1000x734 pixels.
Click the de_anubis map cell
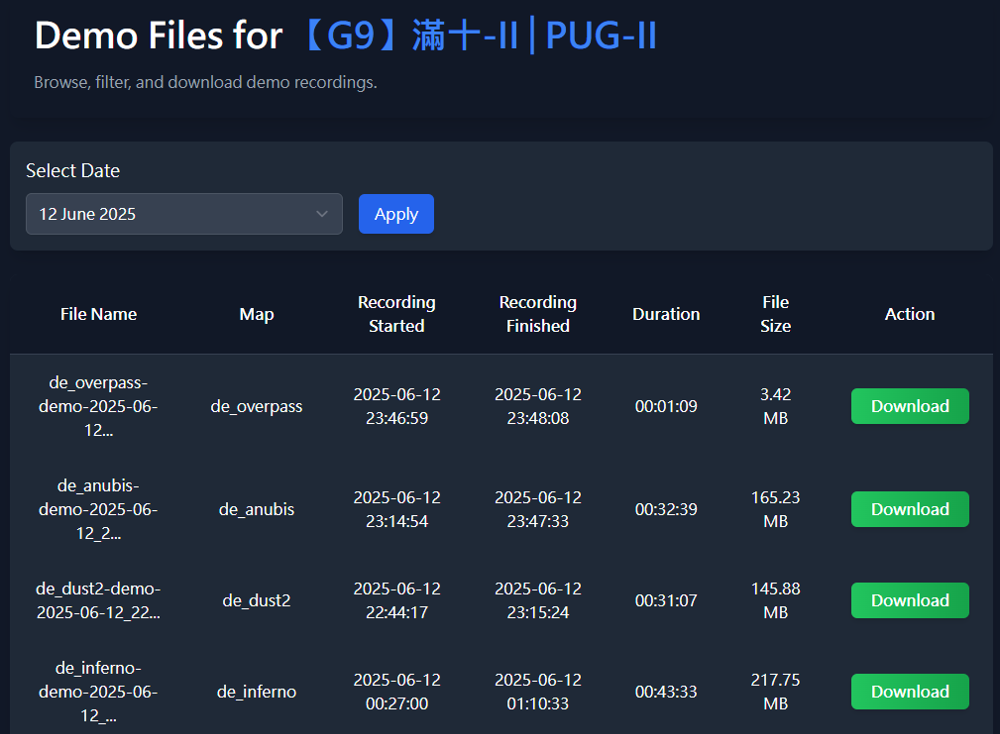[x=256, y=509]
